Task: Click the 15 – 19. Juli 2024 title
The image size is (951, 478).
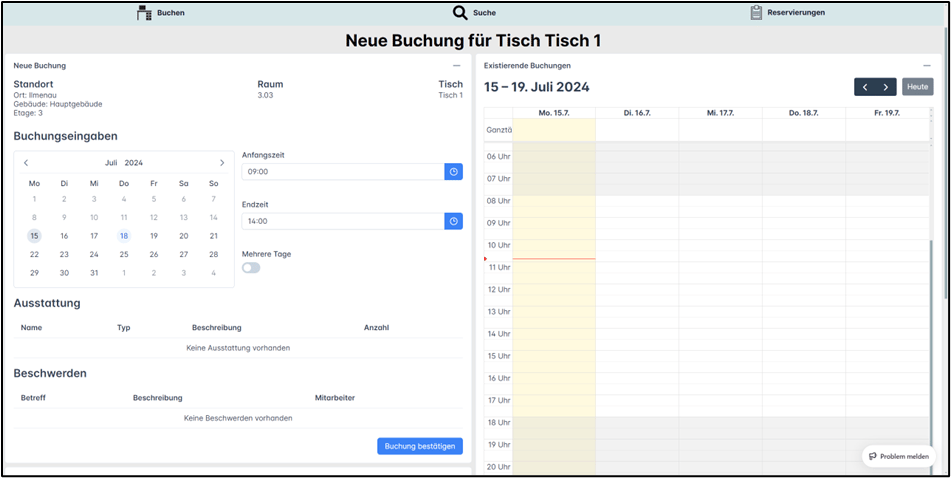Action: 537,87
